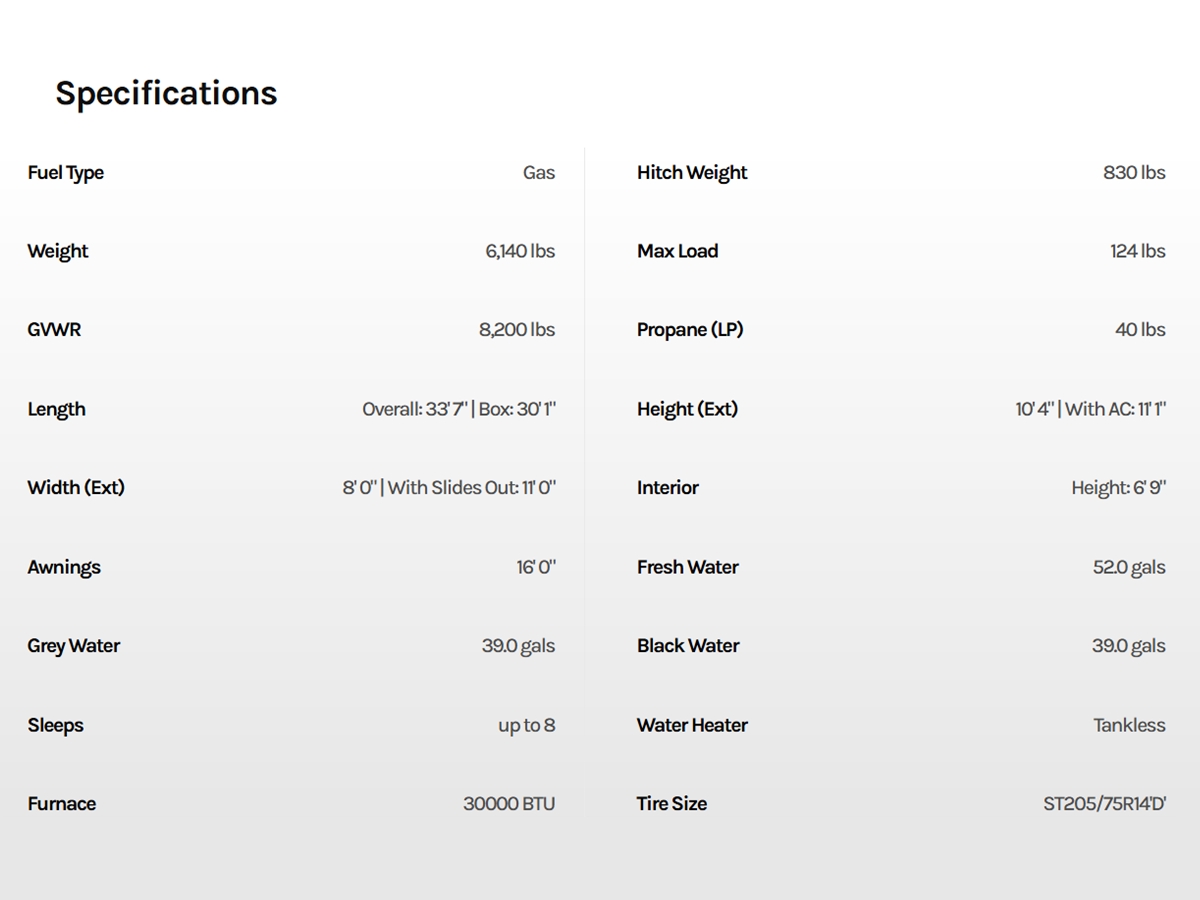Click the Interior height 6' 9" value

coord(1118,488)
